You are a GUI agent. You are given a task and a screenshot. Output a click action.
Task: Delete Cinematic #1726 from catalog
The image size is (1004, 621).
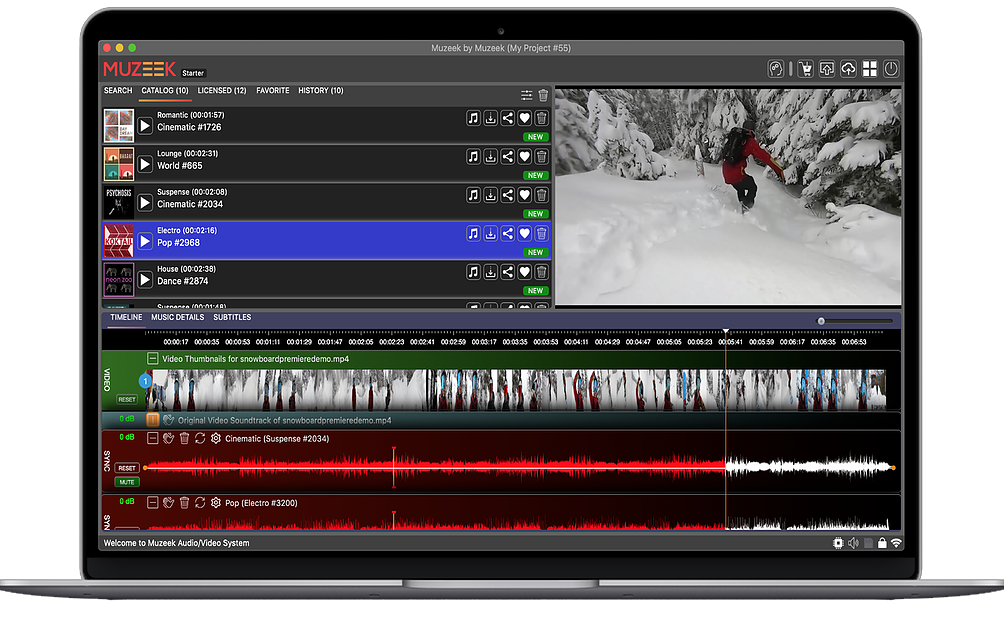[542, 118]
